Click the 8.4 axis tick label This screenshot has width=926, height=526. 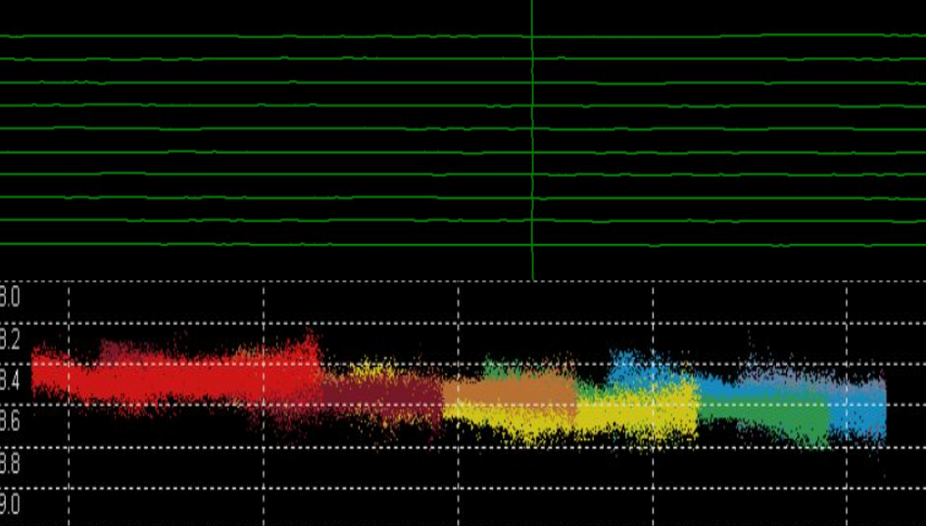point(9,380)
